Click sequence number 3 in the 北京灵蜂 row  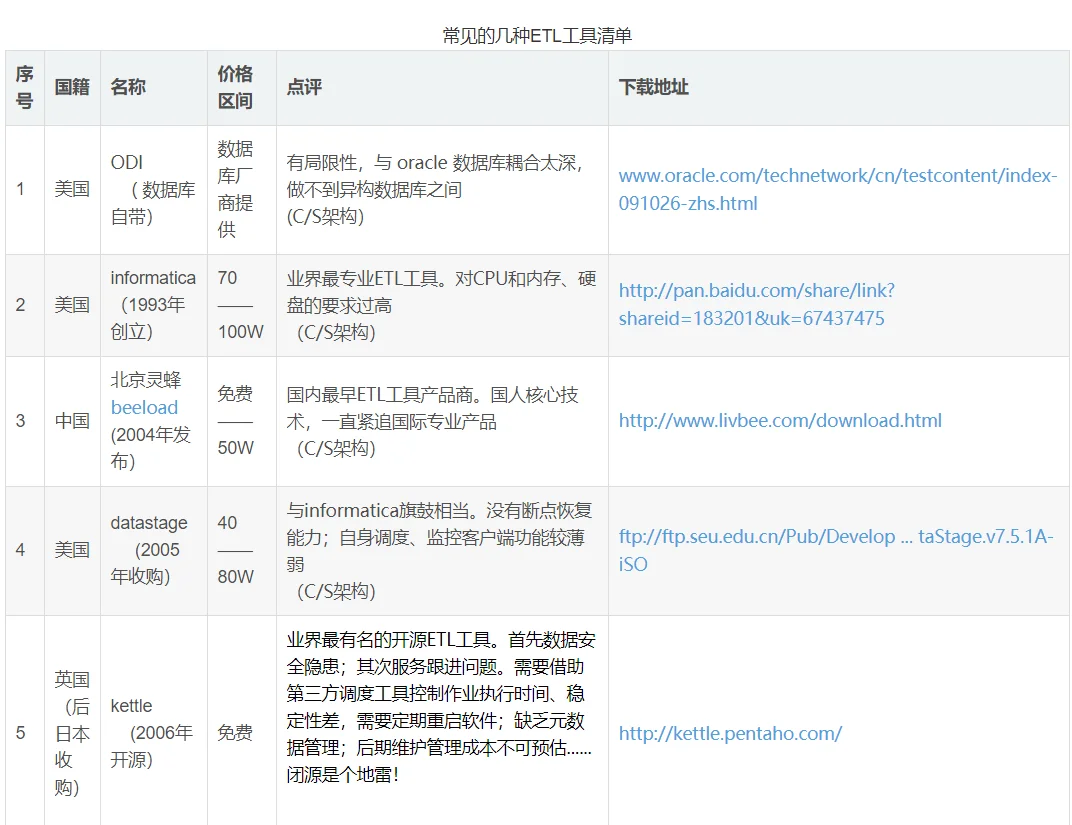tap(21, 421)
